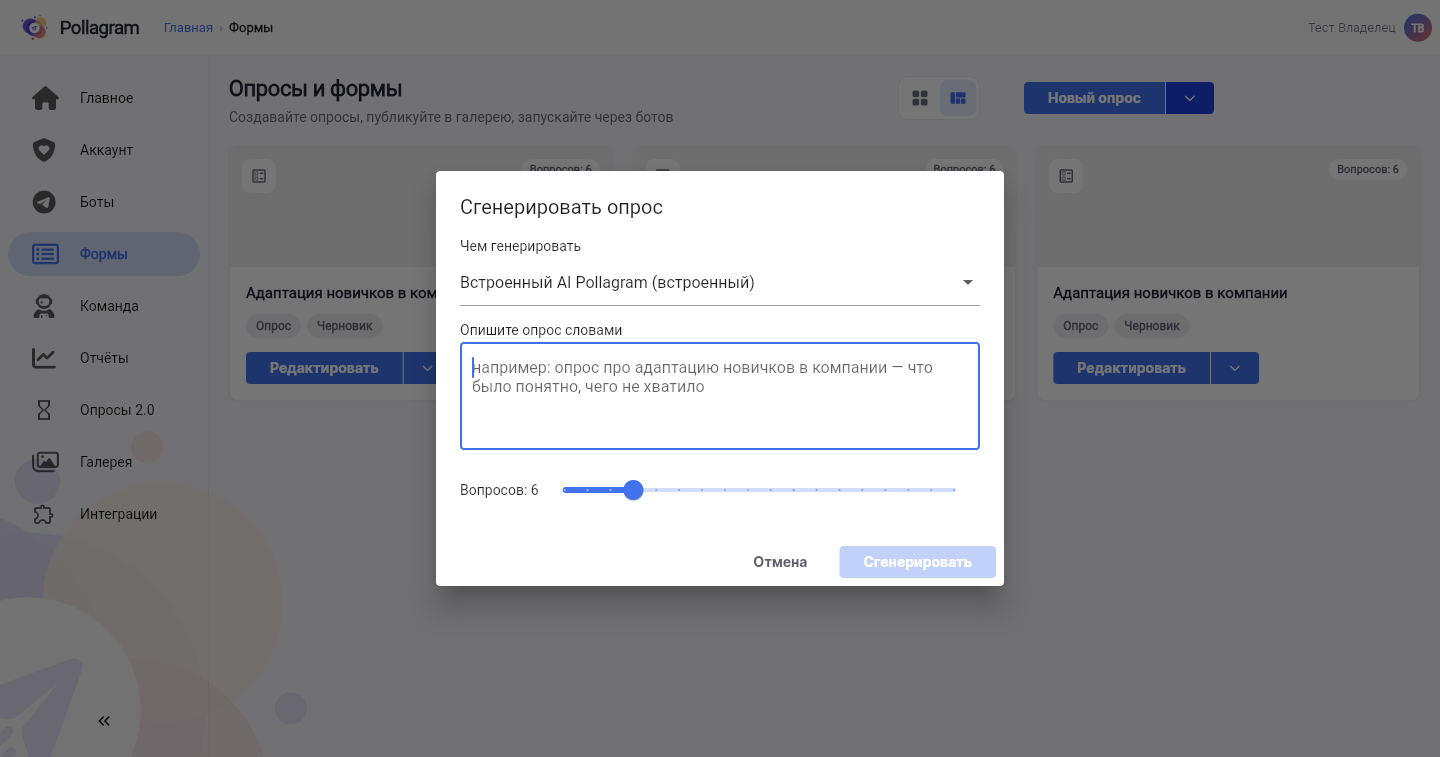Click Черновик tag on first card

(344, 326)
